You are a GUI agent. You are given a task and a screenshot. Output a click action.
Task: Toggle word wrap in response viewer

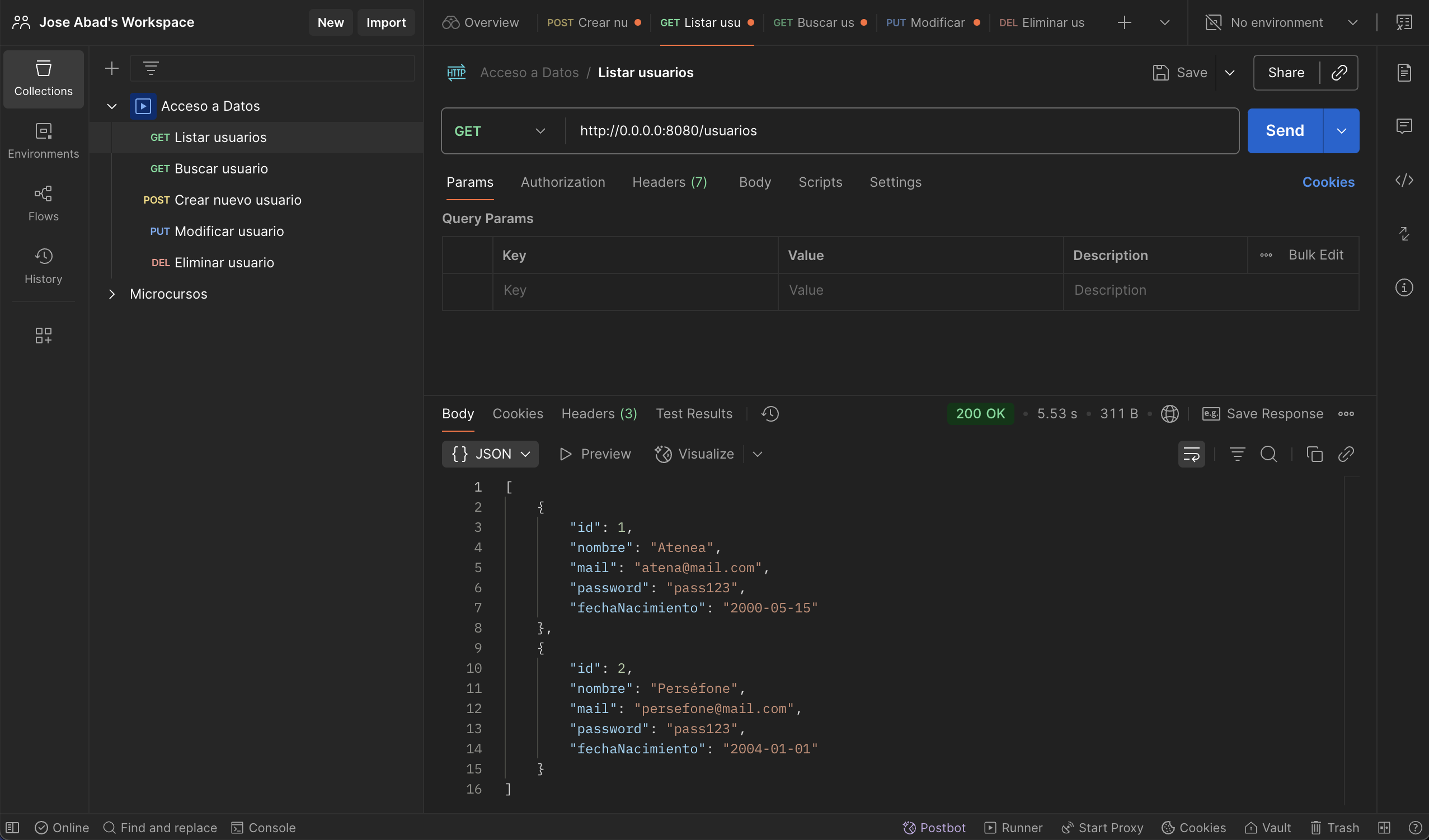(1191, 454)
